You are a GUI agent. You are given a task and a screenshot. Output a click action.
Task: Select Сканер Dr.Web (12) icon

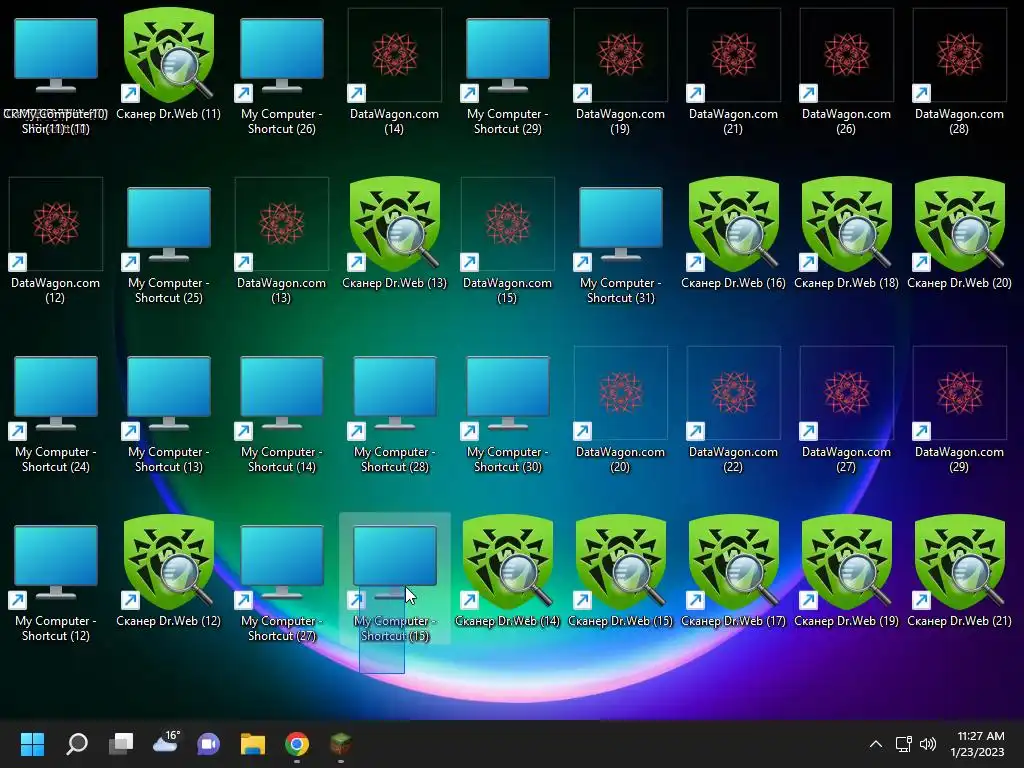pos(168,571)
